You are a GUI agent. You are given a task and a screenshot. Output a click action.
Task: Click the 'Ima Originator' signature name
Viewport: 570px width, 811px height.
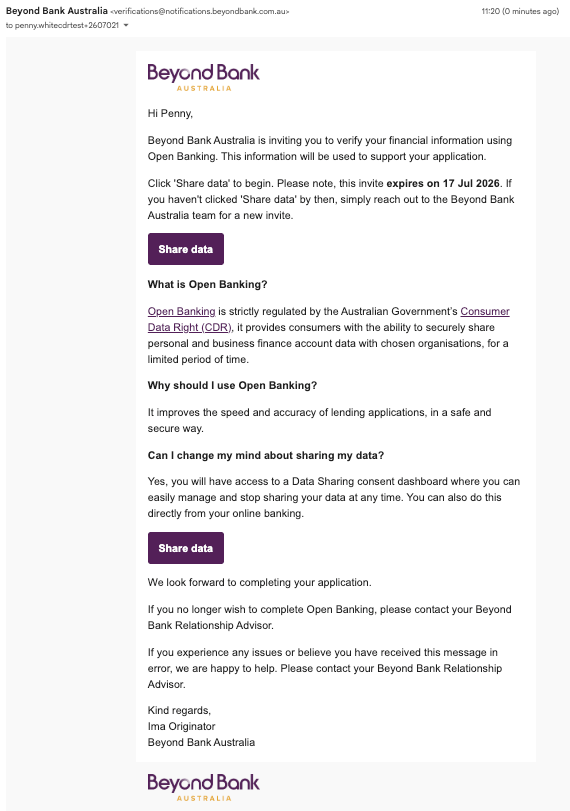182,726
